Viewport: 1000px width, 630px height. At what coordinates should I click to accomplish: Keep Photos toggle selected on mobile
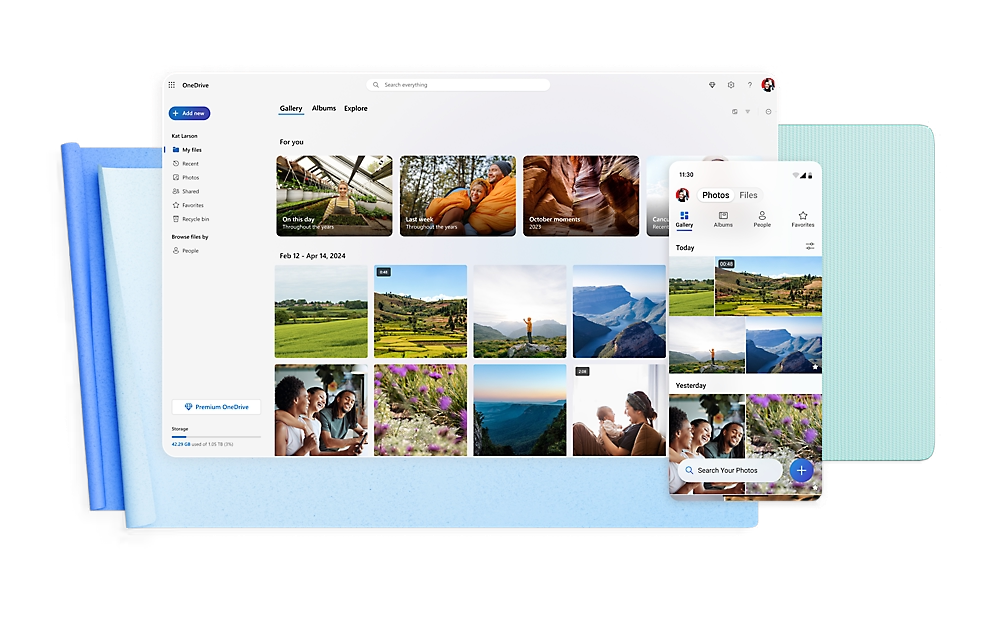tap(716, 195)
